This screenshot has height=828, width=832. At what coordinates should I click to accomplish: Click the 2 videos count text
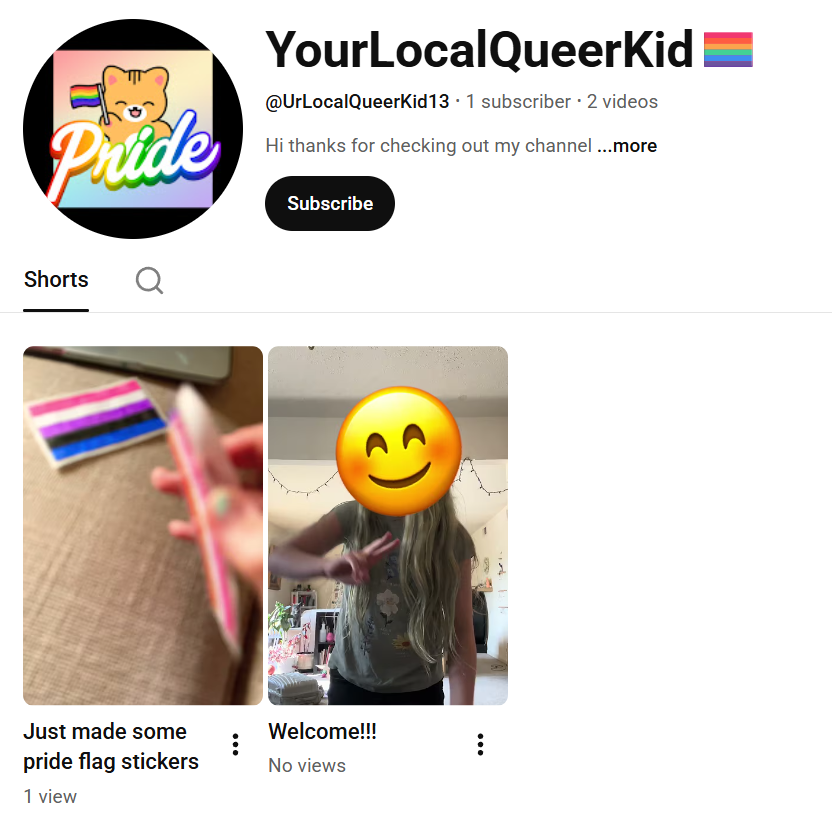pyautogui.click(x=622, y=101)
